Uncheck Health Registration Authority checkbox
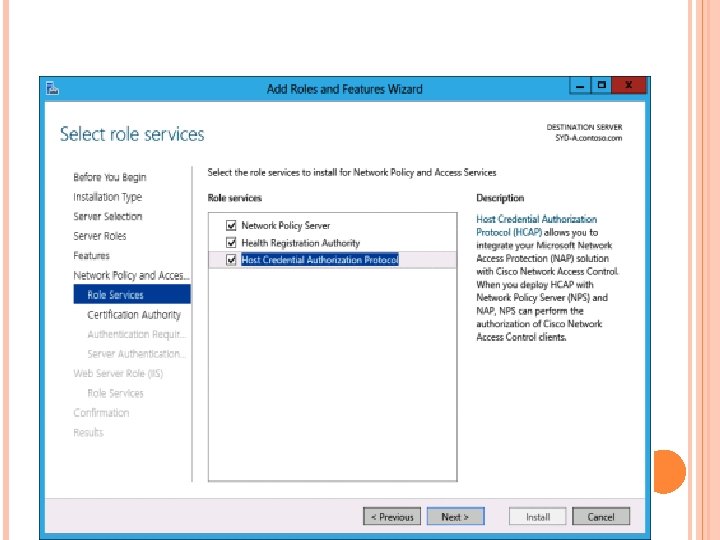 pyautogui.click(x=231, y=242)
